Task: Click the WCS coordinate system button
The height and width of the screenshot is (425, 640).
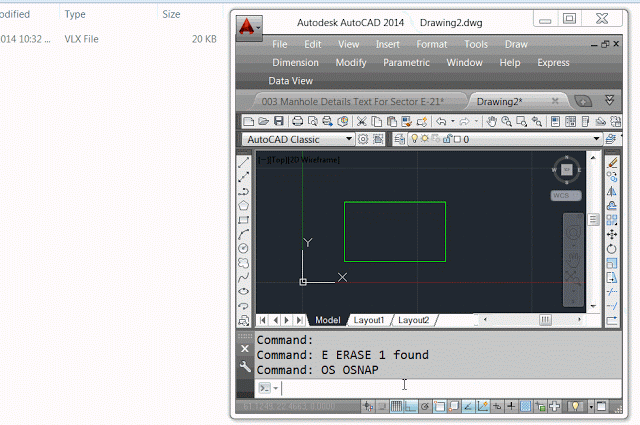Action: pos(565,196)
